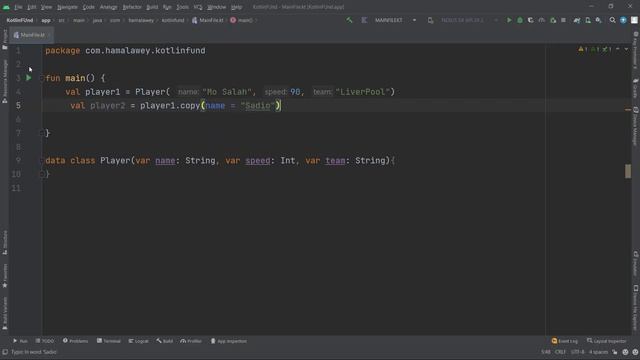Image resolution: width=640 pixels, height=360 pixels.
Task: Click the Make Project hammer icon
Action: (349, 20)
